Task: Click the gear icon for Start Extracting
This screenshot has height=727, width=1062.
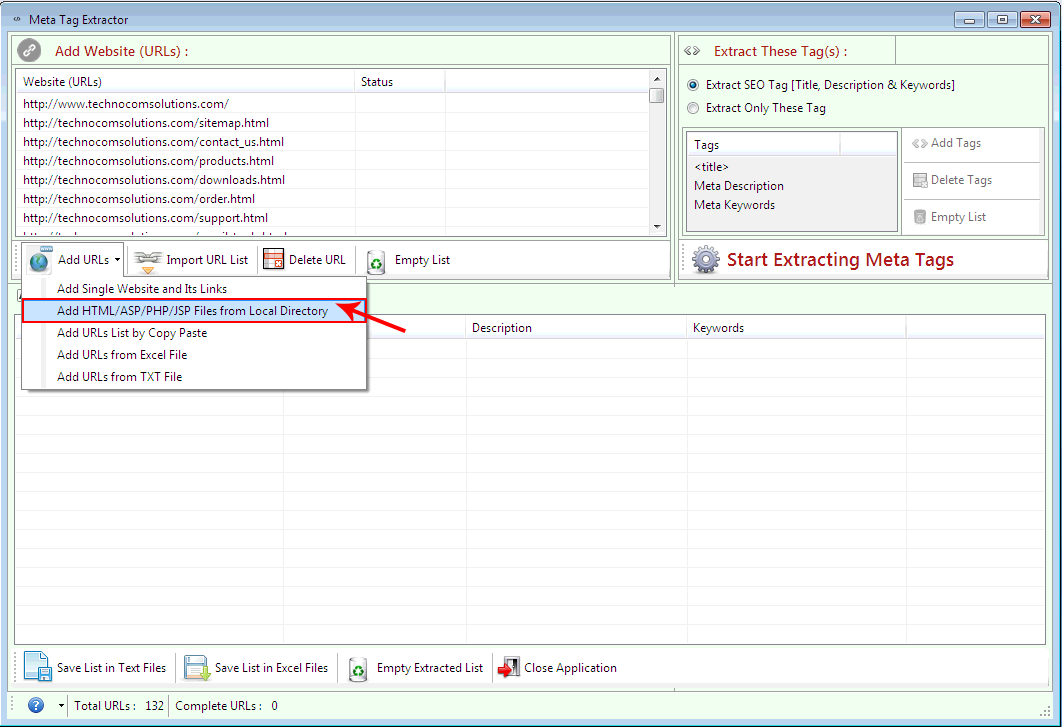Action: click(705, 259)
